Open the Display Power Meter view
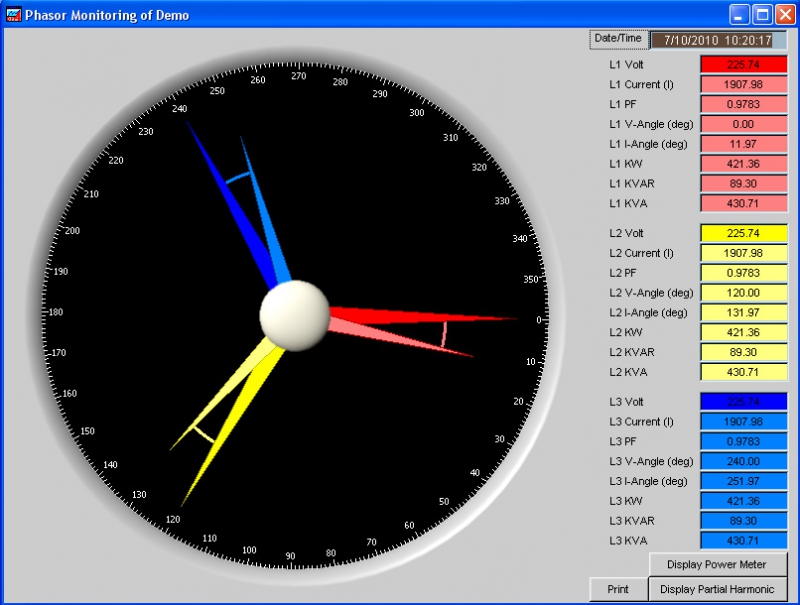This screenshot has height=605, width=800. tap(717, 564)
